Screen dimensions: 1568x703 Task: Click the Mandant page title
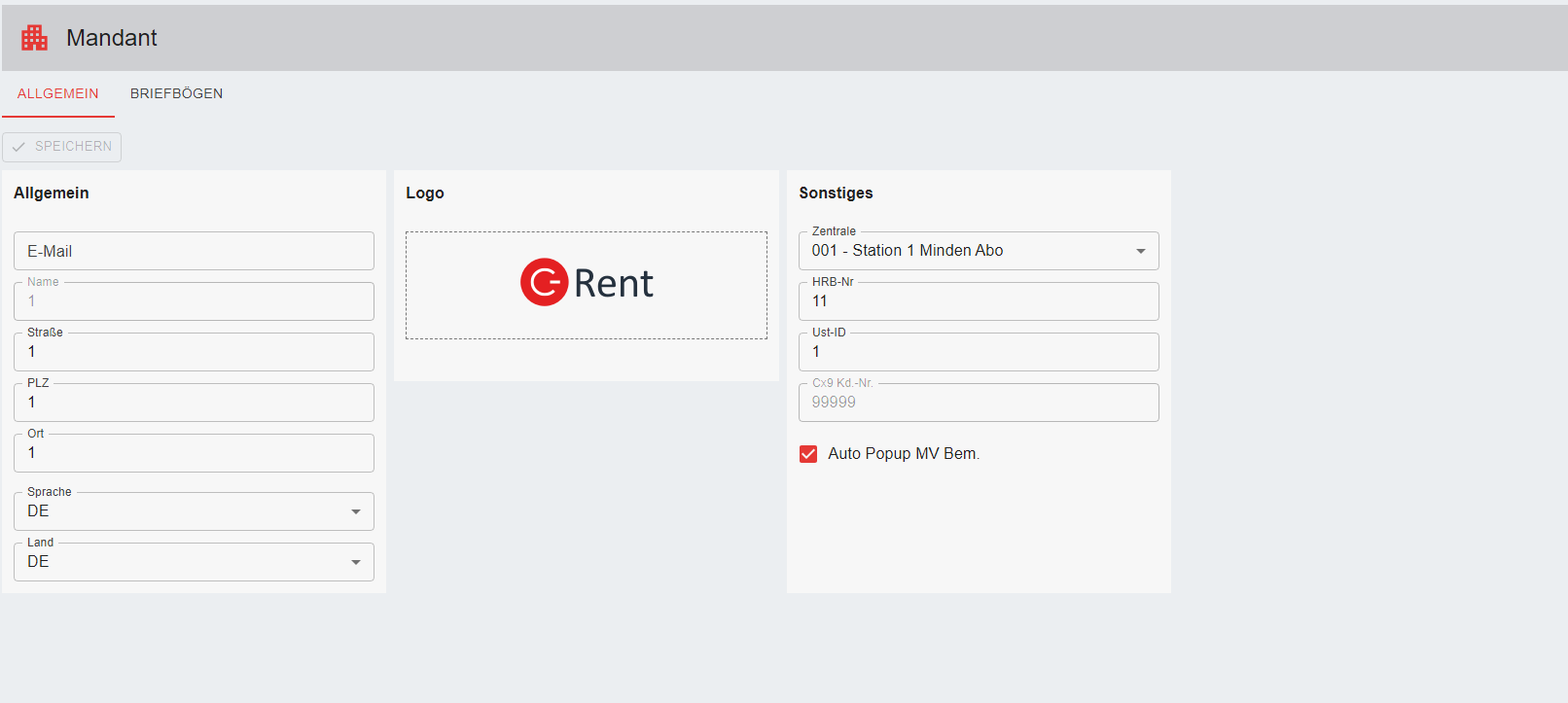click(111, 38)
